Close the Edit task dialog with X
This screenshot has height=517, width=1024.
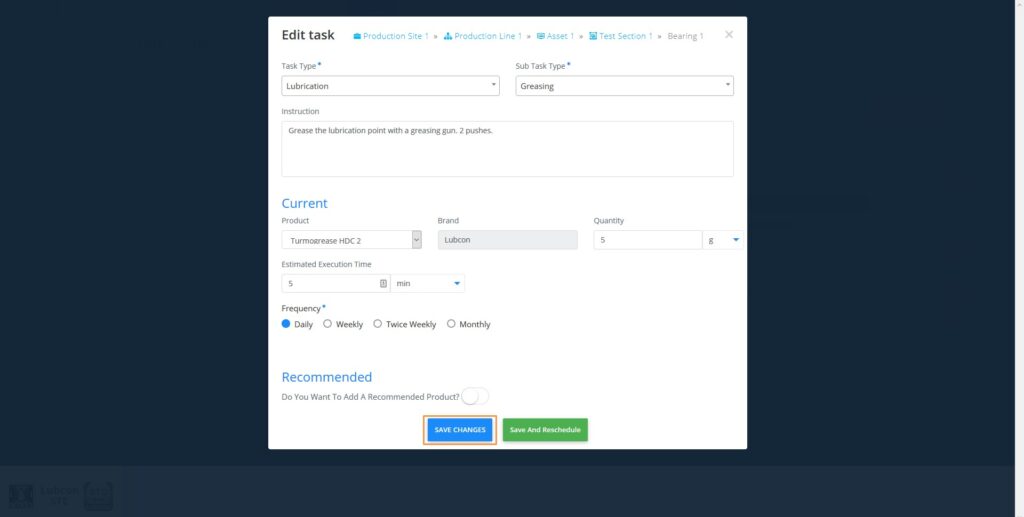(729, 35)
